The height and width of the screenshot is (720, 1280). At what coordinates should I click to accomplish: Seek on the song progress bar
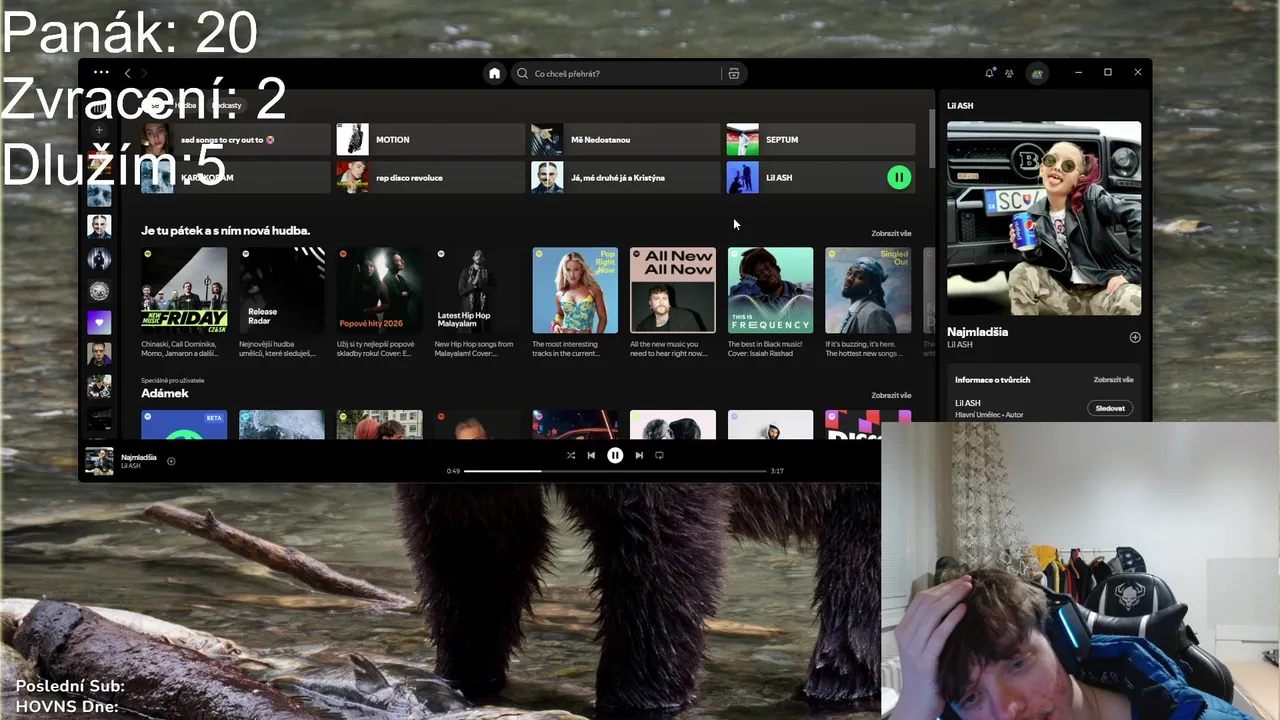[x=615, y=471]
